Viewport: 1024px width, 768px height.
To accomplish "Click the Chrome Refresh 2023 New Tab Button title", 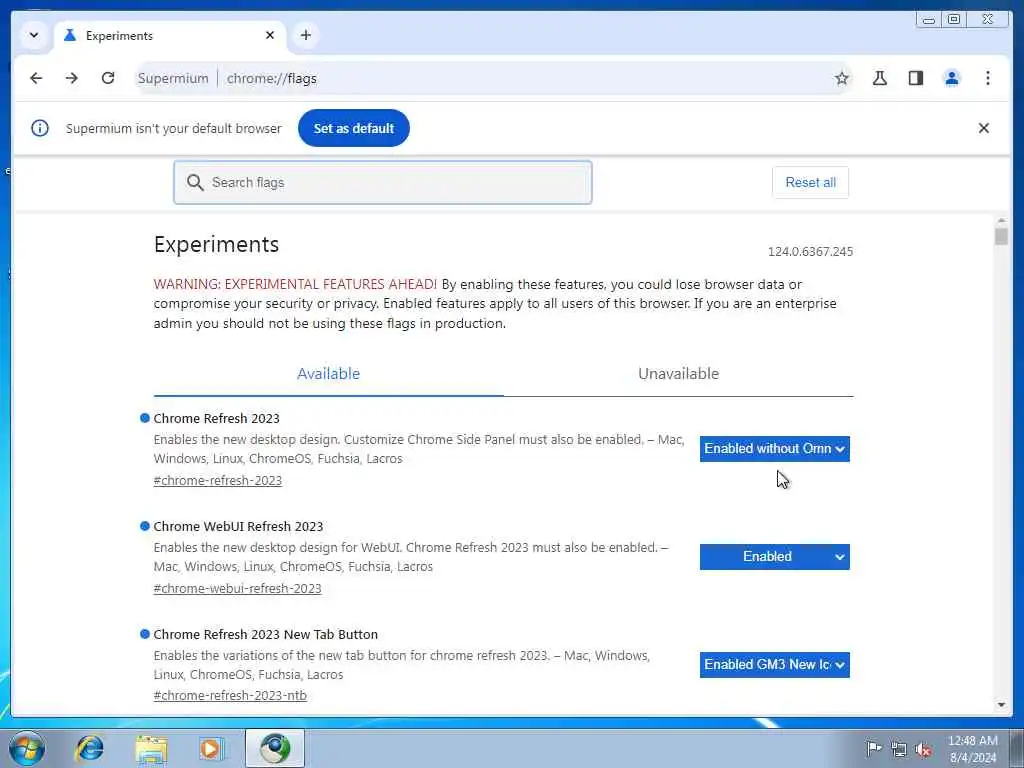I will click(x=266, y=634).
